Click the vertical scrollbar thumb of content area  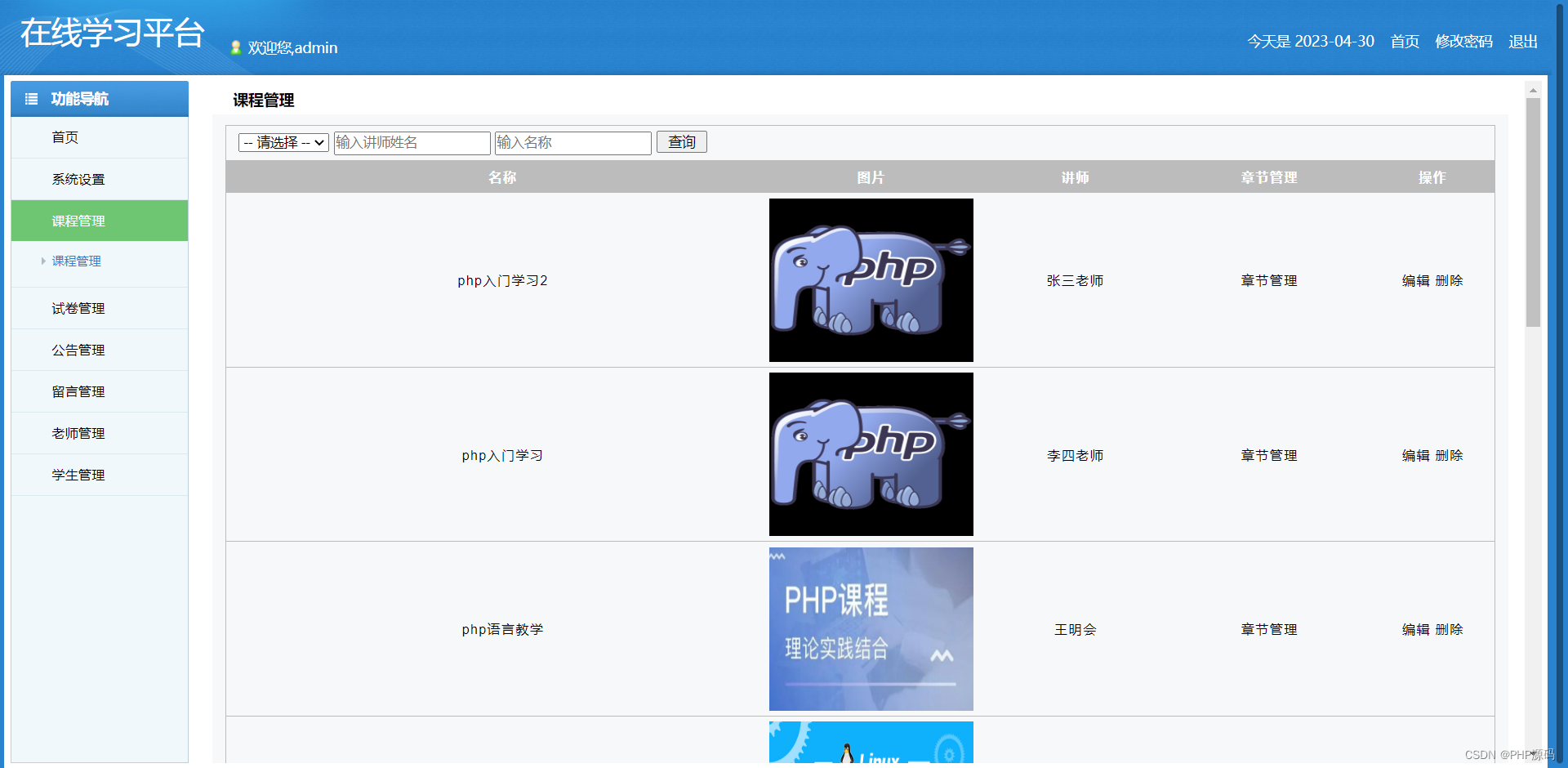[1533, 212]
